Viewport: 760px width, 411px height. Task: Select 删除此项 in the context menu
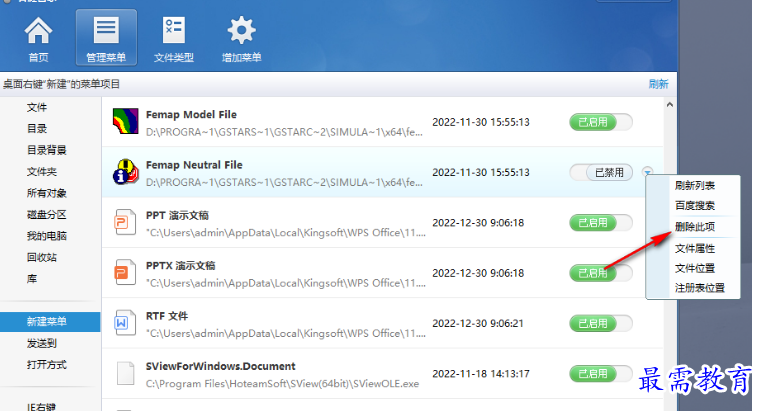pyautogui.click(x=695, y=227)
